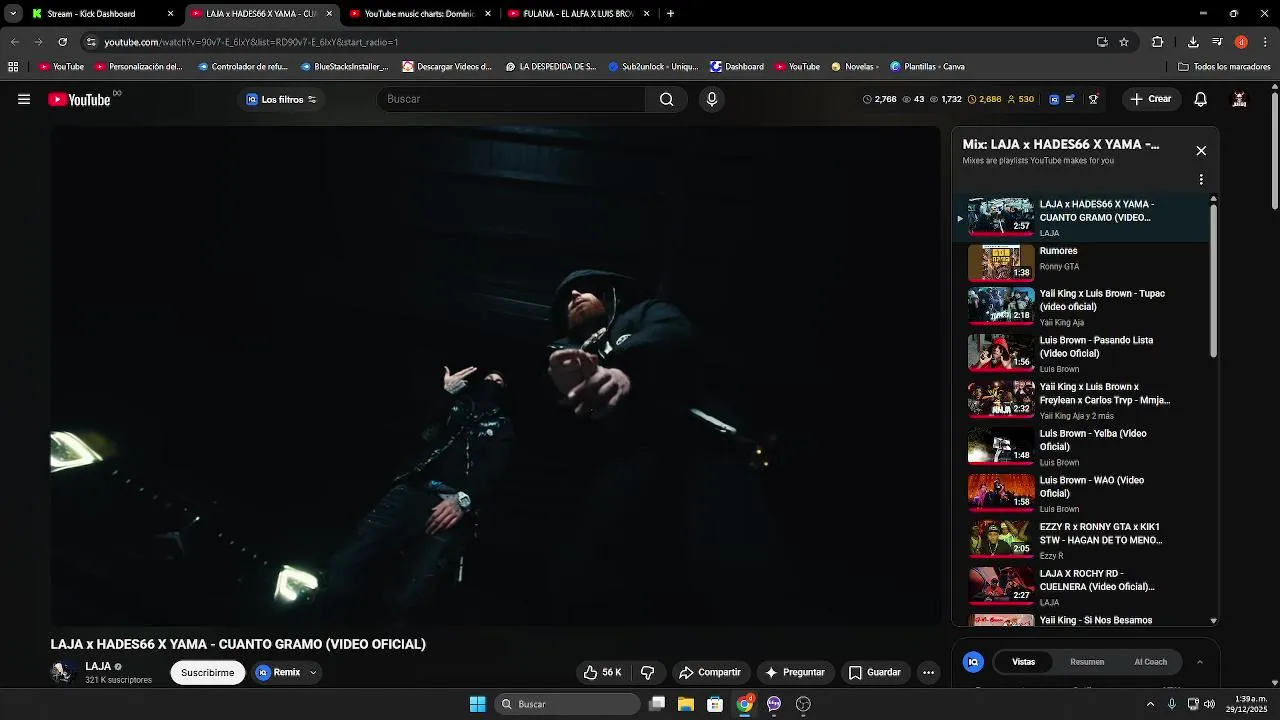Screen dimensions: 1280x720
Task: Open Mix playlist three-dot options
Action: (x=1201, y=180)
